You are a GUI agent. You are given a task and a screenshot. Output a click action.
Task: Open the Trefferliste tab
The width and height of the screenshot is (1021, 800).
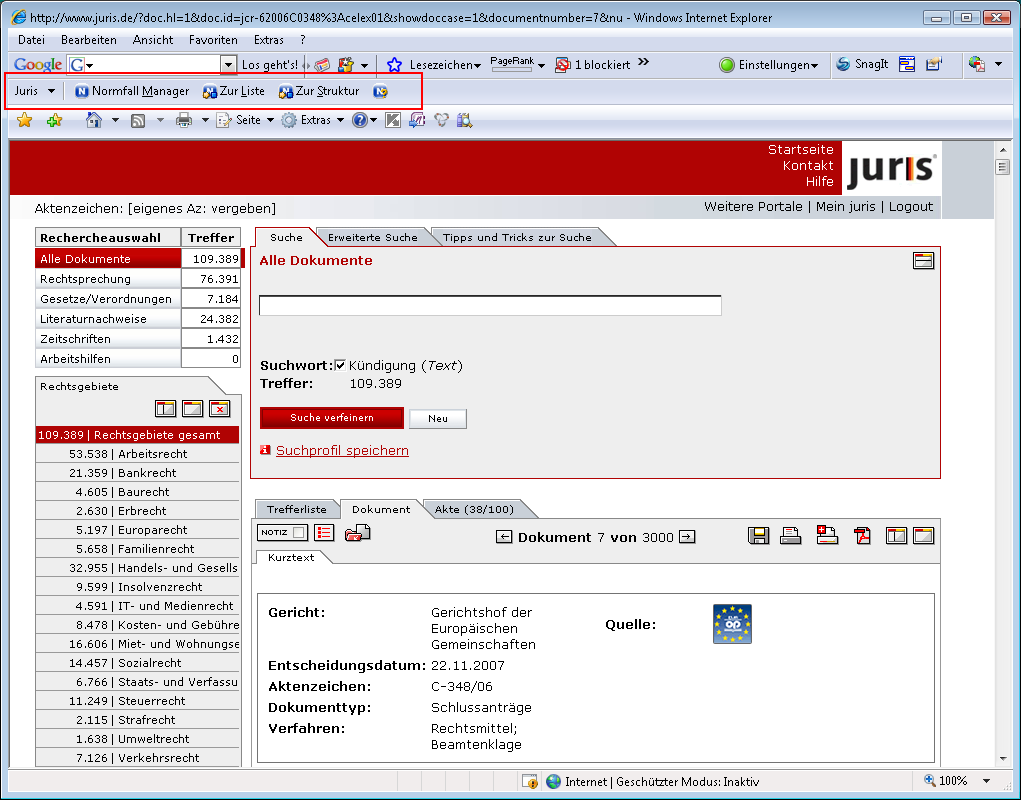pos(296,509)
